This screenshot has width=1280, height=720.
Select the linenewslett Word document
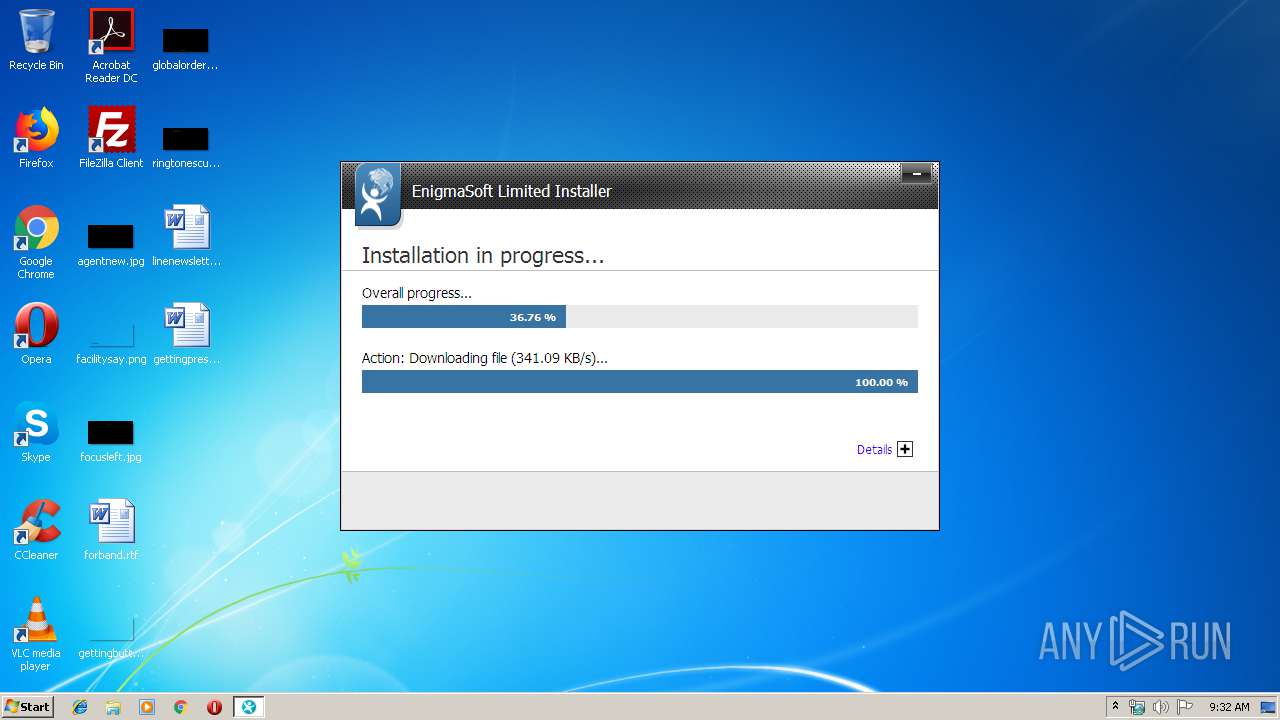click(186, 236)
